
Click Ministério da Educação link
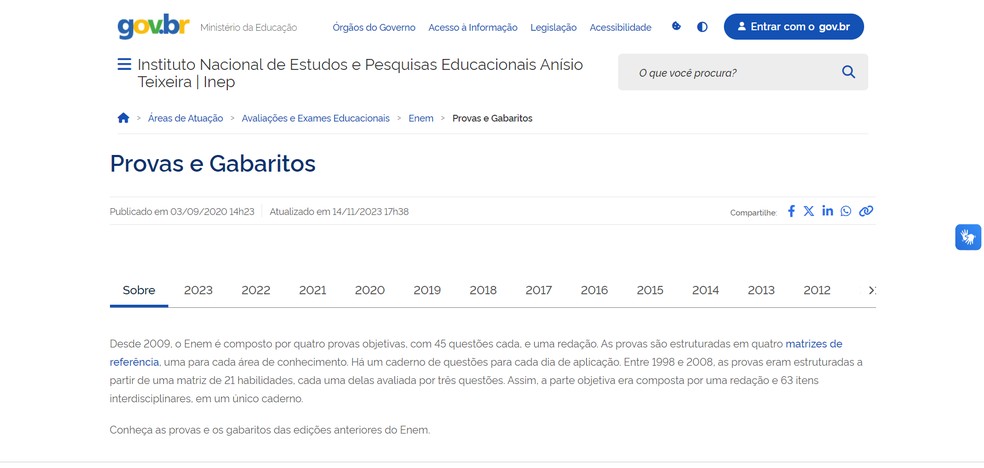click(x=249, y=28)
